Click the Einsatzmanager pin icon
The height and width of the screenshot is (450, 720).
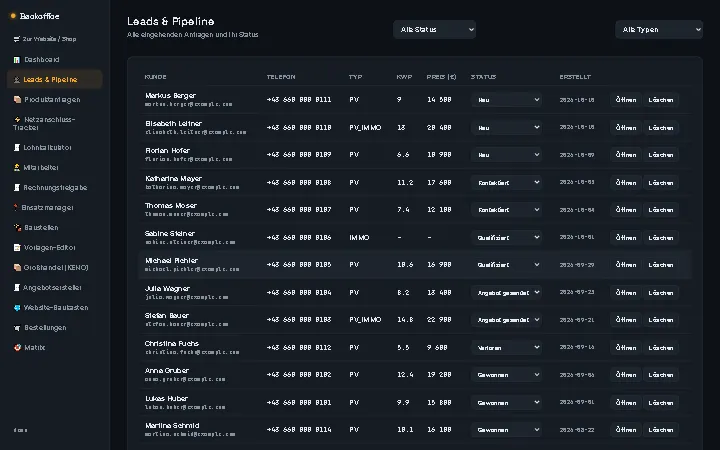(x=16, y=208)
